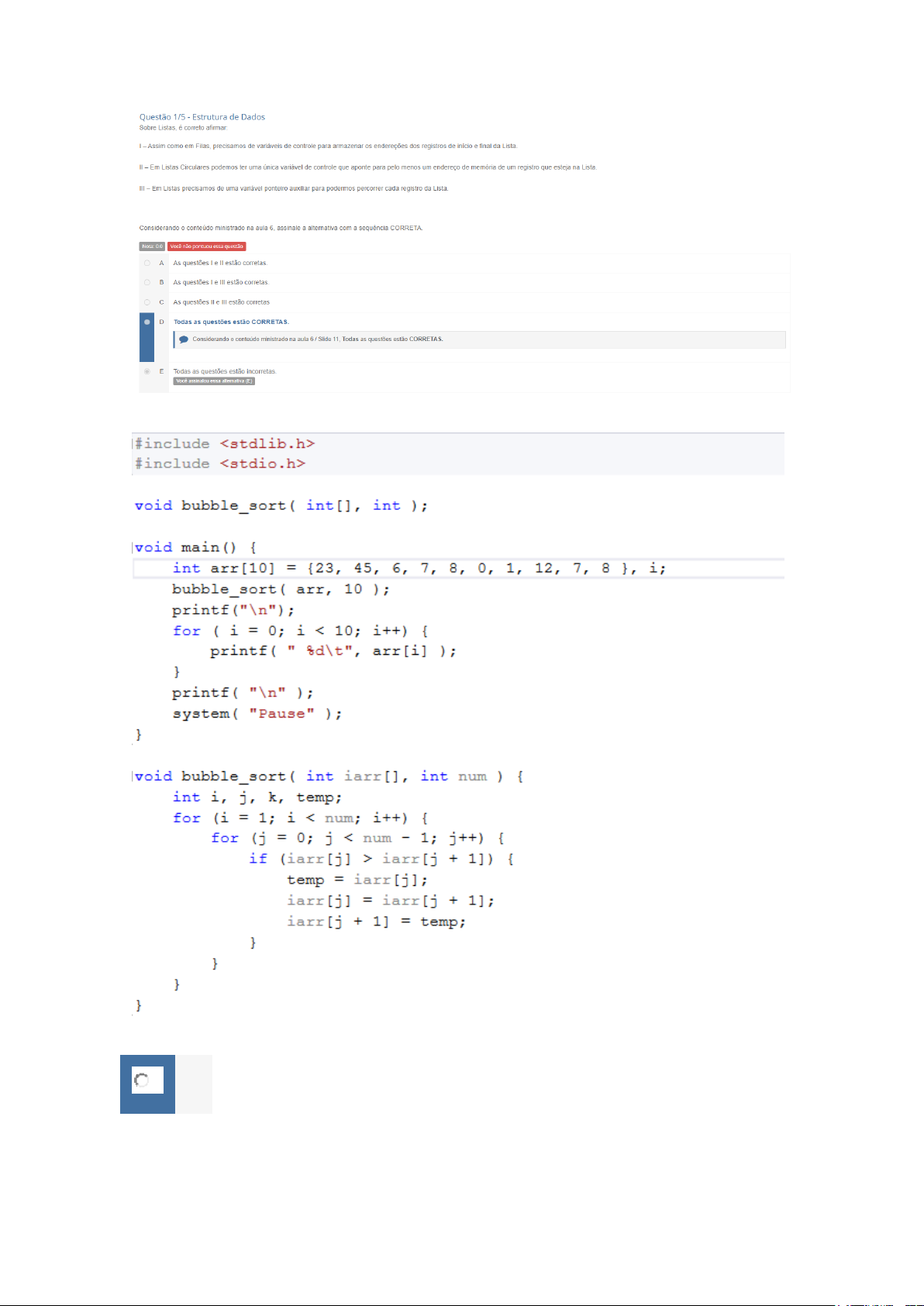Click the loading spinner icon at bottom
924x1306 pixels.
click(142, 1080)
